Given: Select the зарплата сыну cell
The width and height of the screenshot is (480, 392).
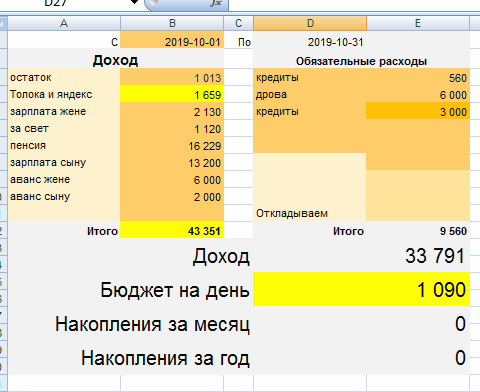Looking at the screenshot, I should point(64,162).
